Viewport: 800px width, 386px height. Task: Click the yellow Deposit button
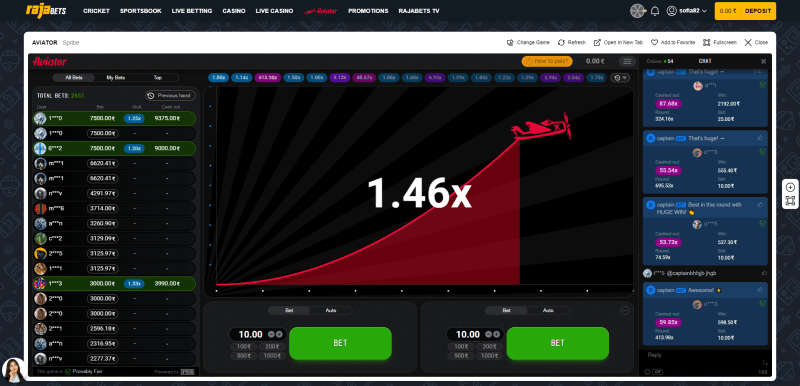[x=757, y=11]
